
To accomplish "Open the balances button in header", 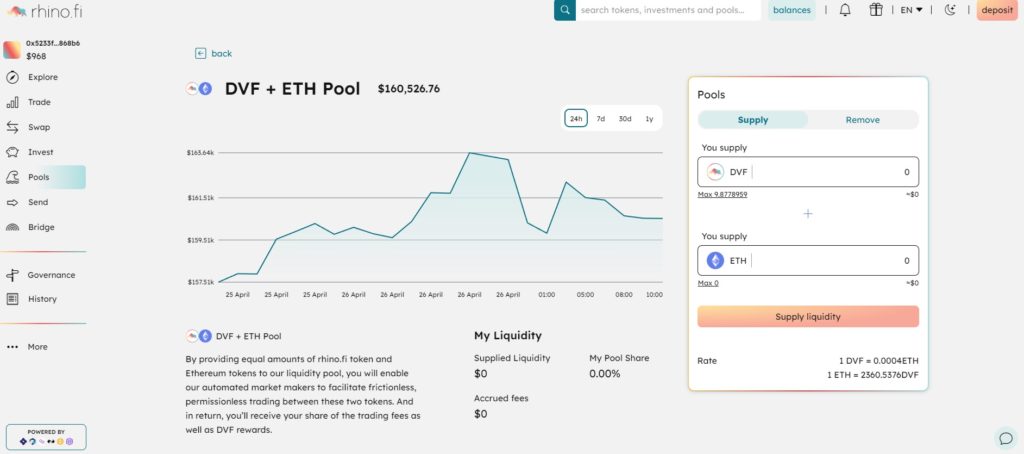I will [x=792, y=10].
